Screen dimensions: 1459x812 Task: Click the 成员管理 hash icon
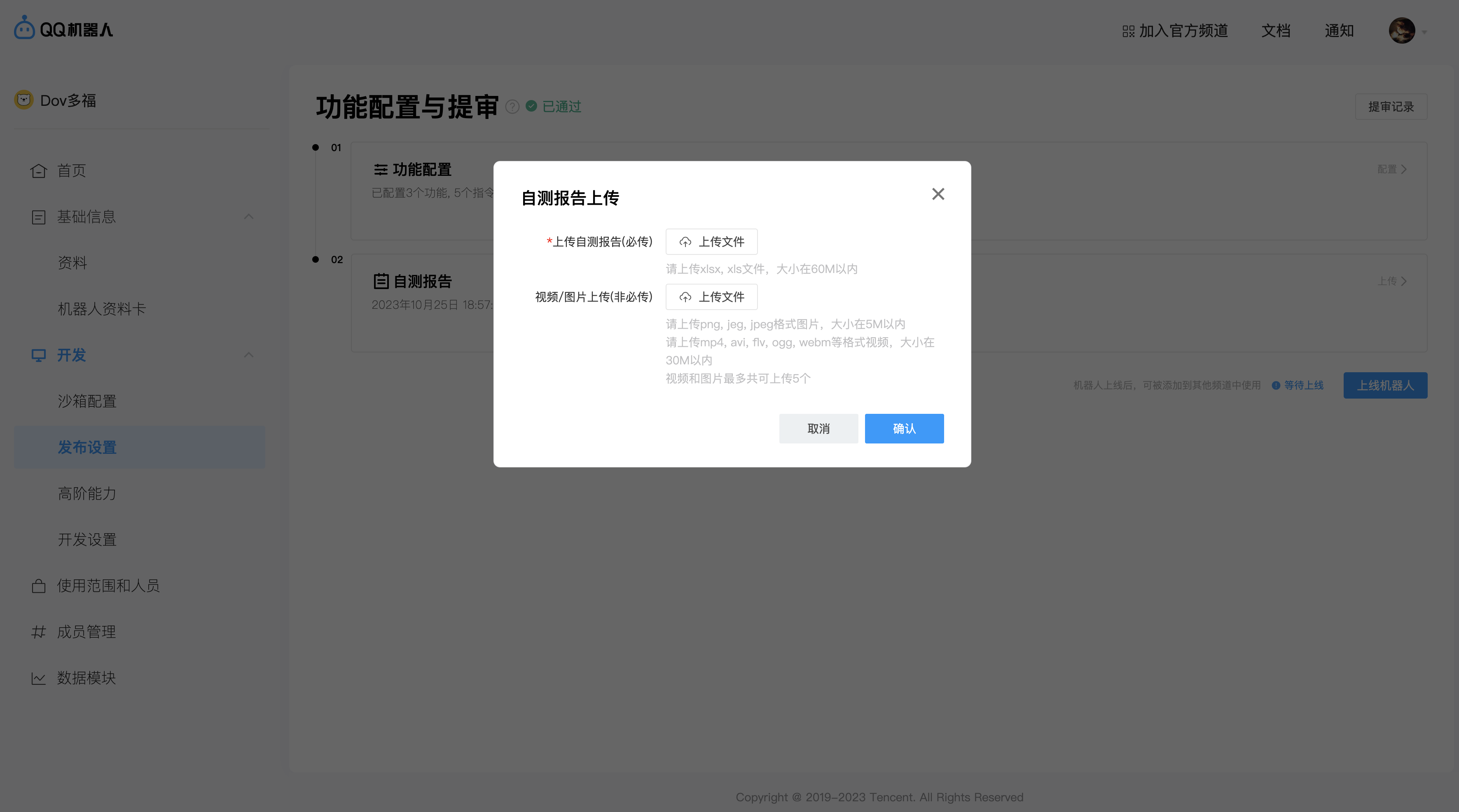pos(39,632)
